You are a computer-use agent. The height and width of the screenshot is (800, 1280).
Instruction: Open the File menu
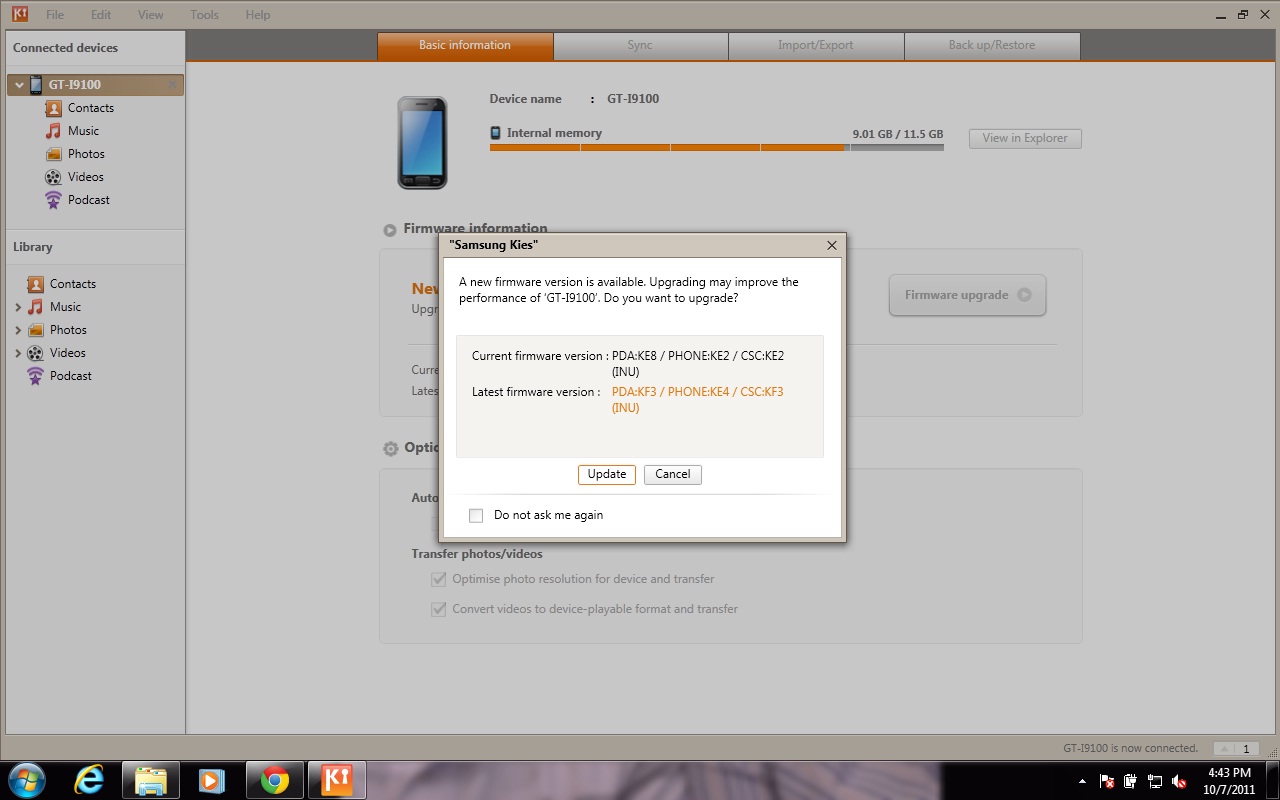click(x=55, y=15)
